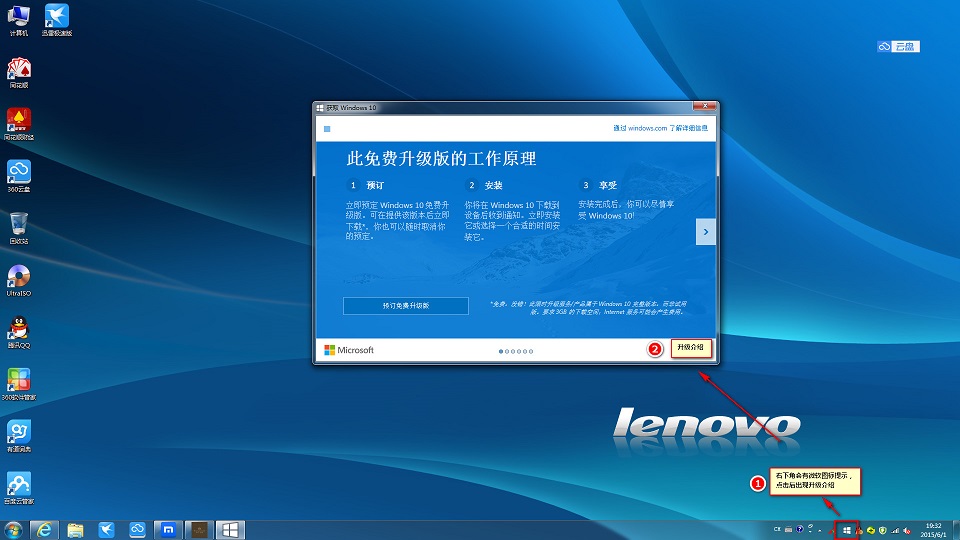The image size is (960, 540).
Task: Open the network signal tray icon
Action: (895, 530)
